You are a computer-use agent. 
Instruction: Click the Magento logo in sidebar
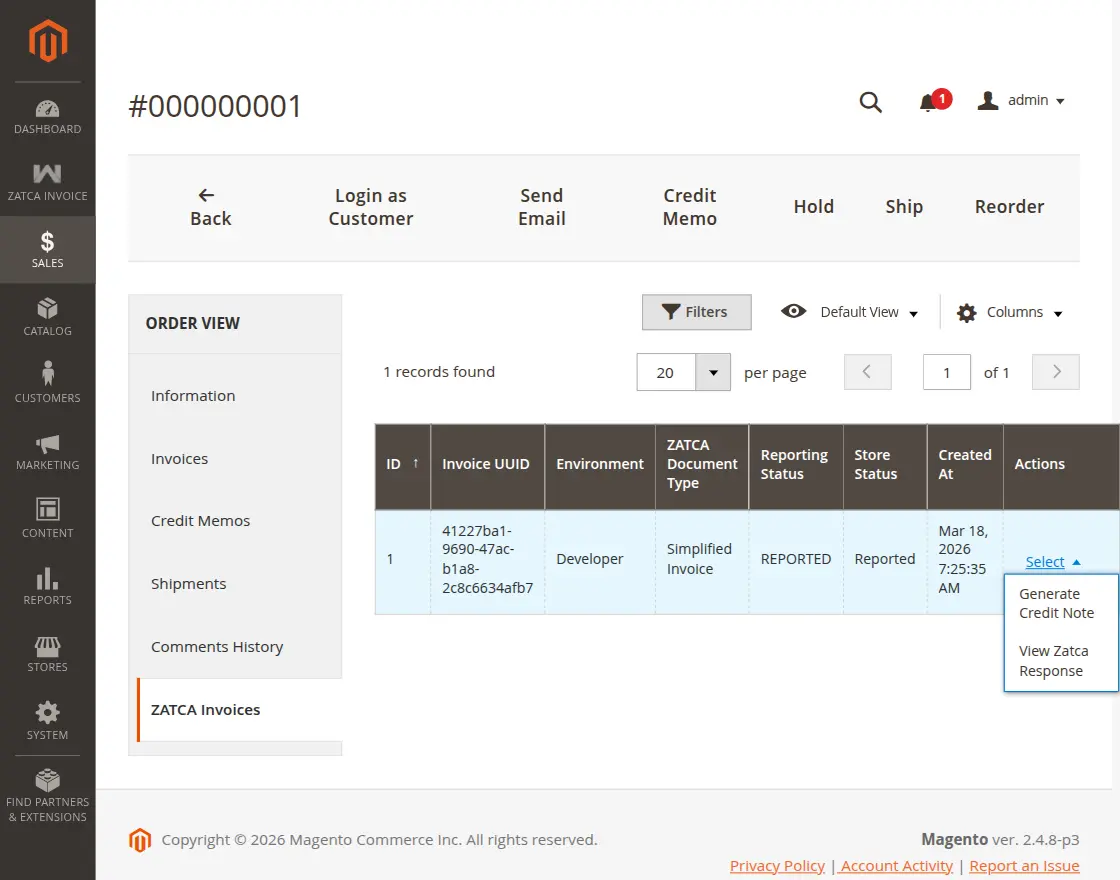pyautogui.click(x=48, y=41)
